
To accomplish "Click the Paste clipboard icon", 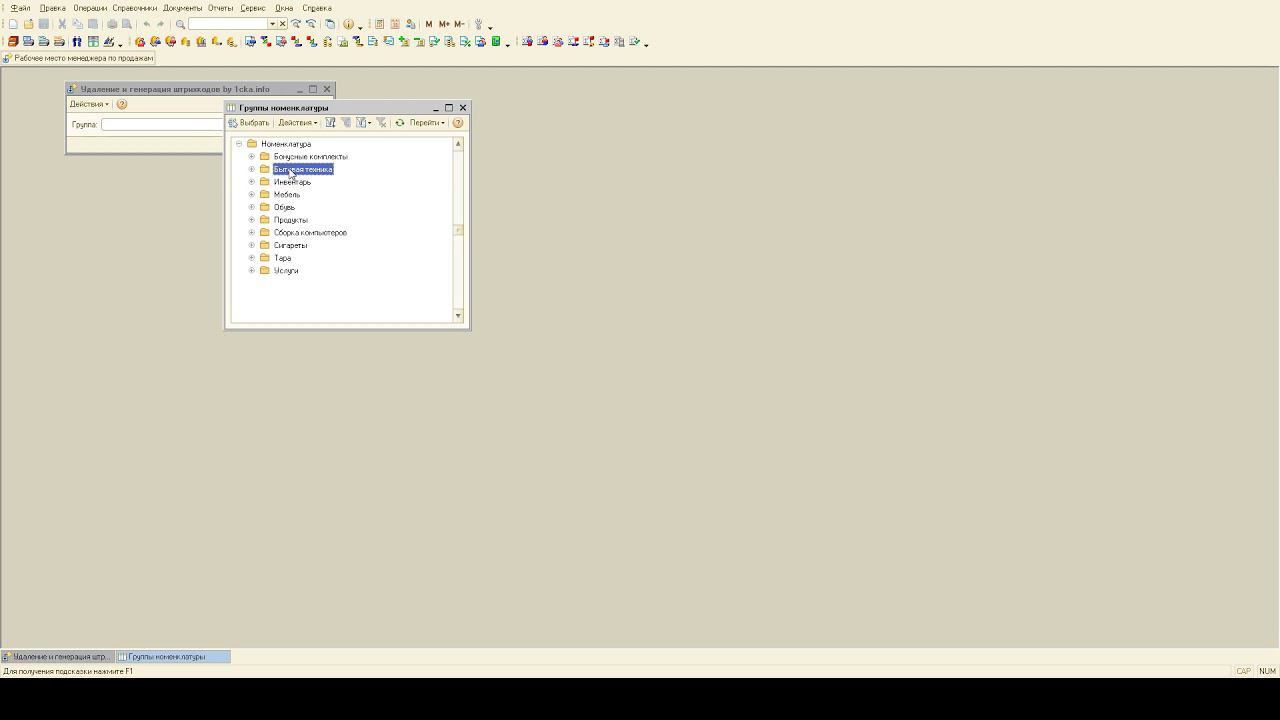I will tap(93, 24).
